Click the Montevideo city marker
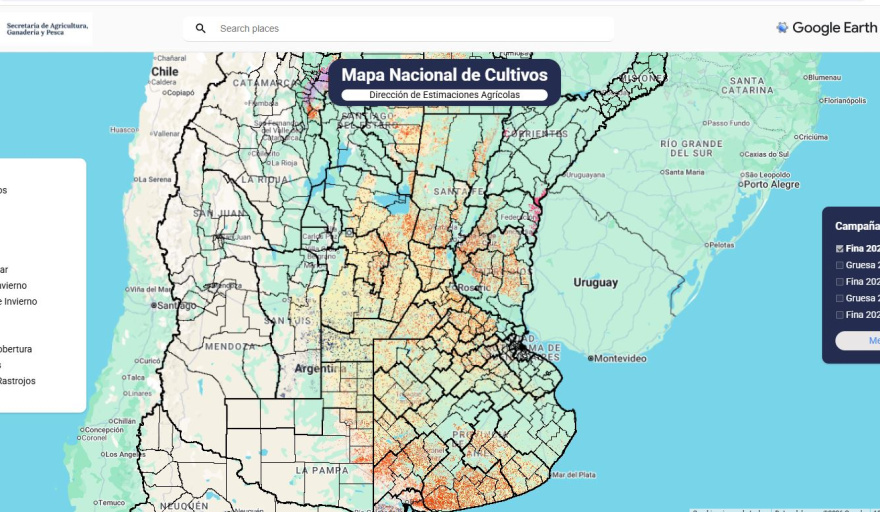Screen dimensions: 880x512 click(592, 358)
